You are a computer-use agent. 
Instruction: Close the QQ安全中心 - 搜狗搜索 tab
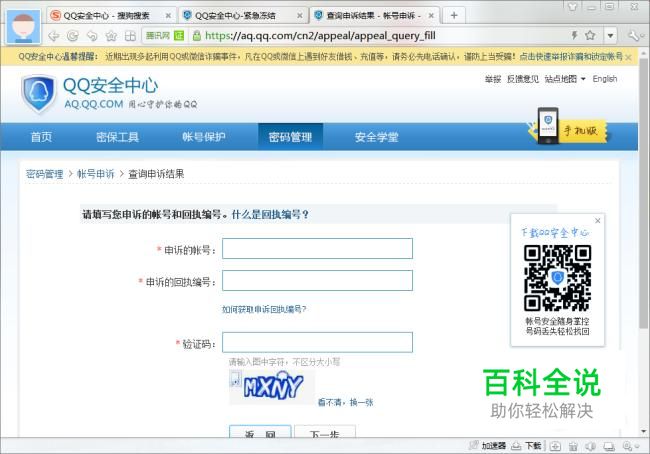click(168, 16)
